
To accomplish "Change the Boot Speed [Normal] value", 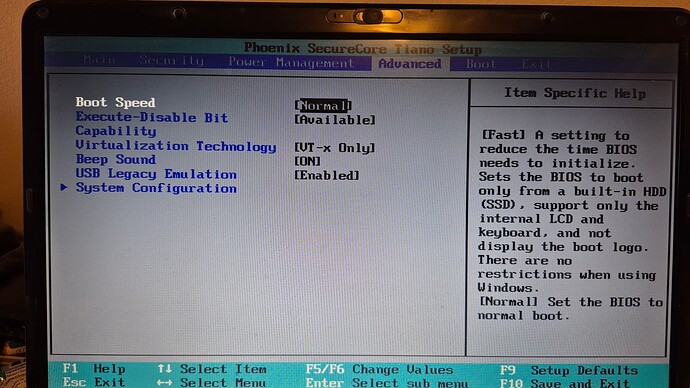I will coord(323,106).
